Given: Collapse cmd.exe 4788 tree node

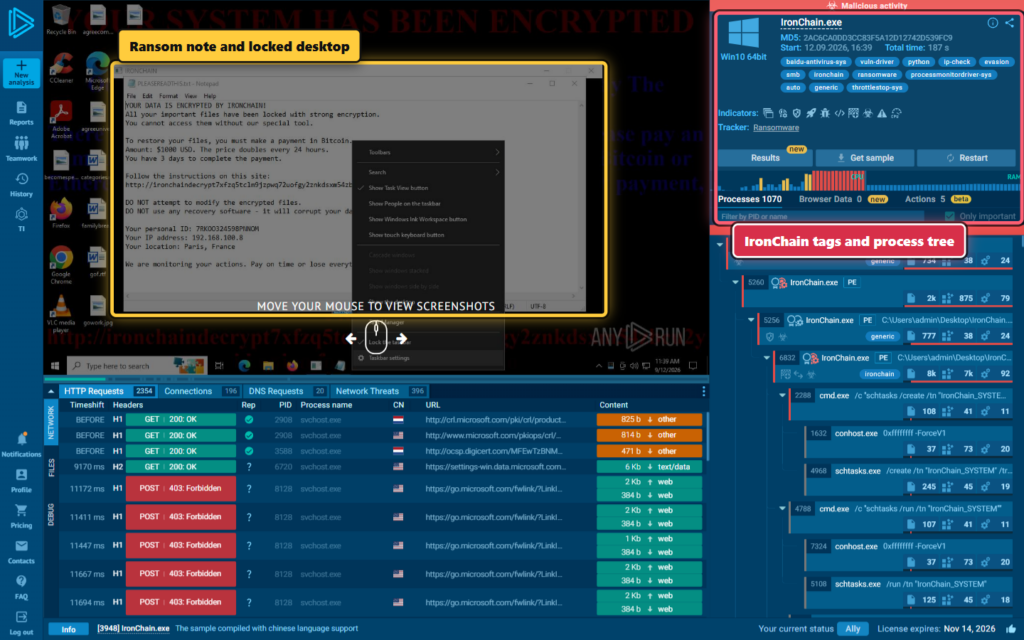Looking at the screenshot, I should click(x=782, y=509).
